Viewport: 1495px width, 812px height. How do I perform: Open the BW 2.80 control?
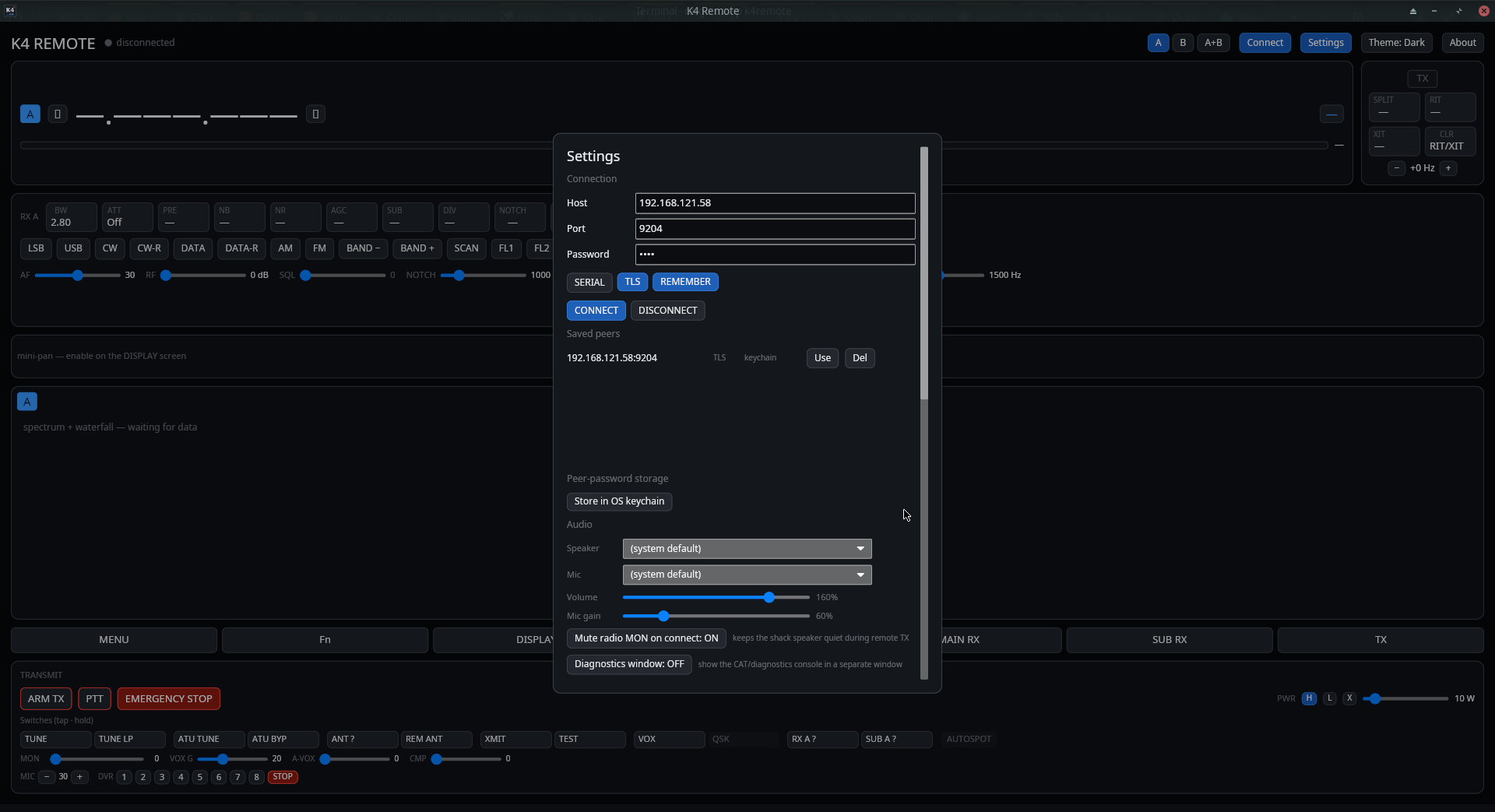point(71,217)
